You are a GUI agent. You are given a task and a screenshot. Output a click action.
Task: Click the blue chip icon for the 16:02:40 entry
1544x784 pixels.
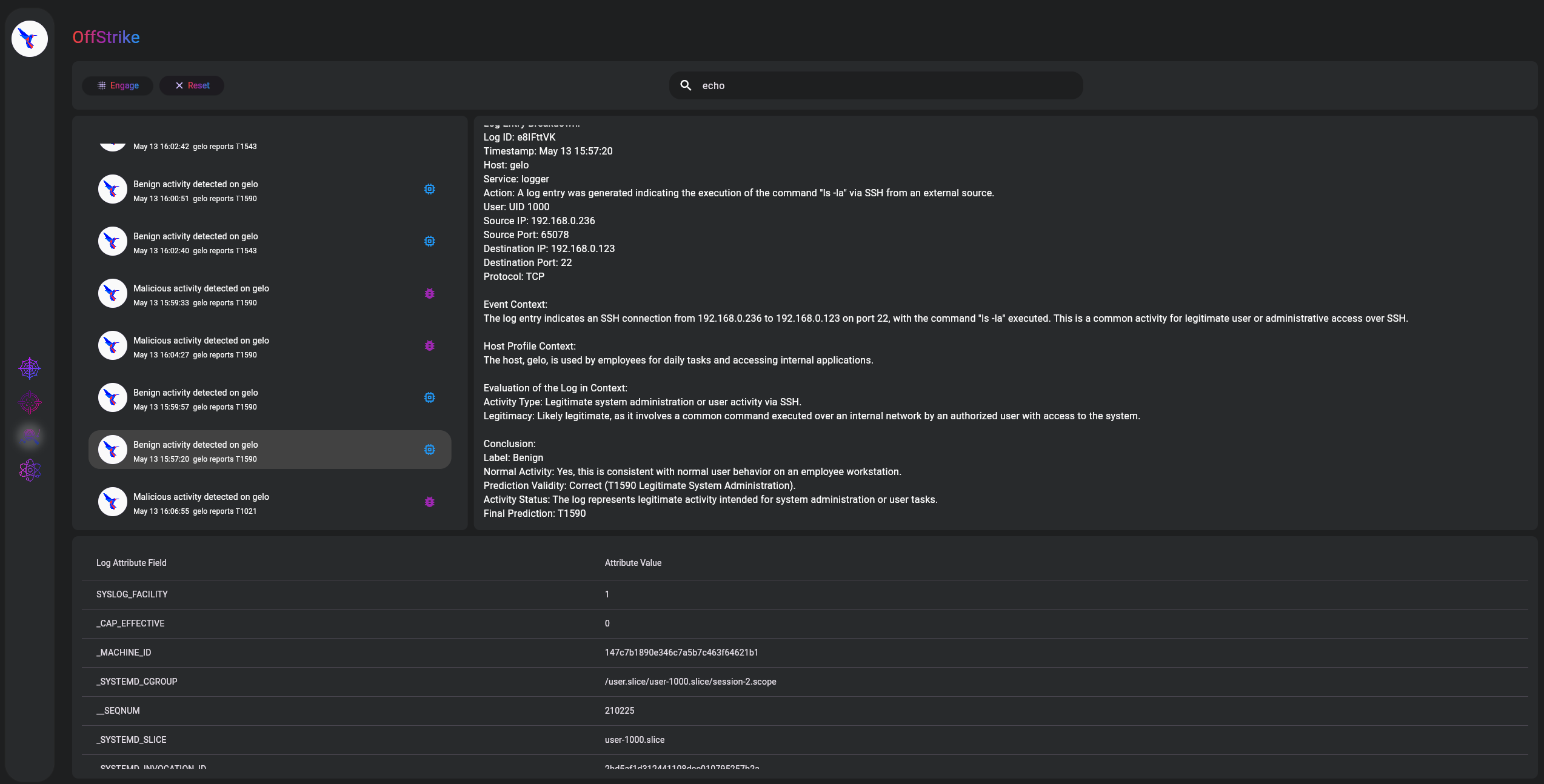click(429, 241)
